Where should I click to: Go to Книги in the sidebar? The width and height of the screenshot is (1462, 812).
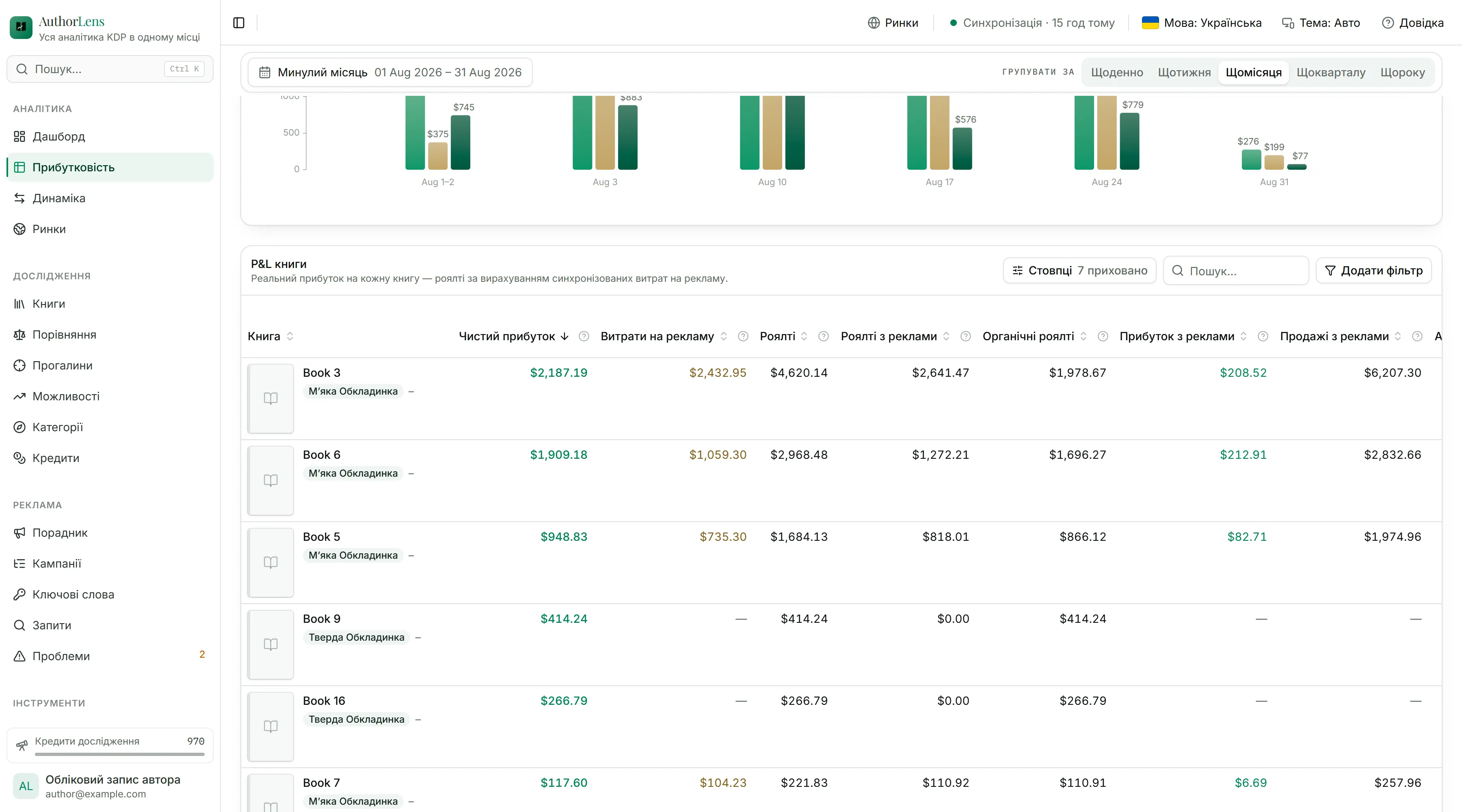[110, 304]
